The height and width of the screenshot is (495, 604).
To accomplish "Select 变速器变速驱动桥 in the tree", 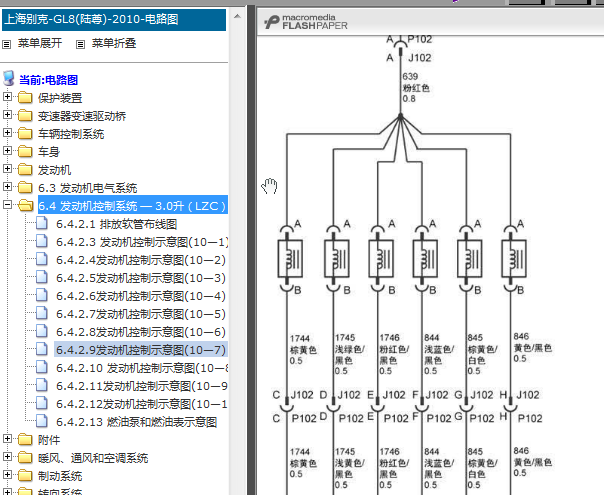I will 82,116.
